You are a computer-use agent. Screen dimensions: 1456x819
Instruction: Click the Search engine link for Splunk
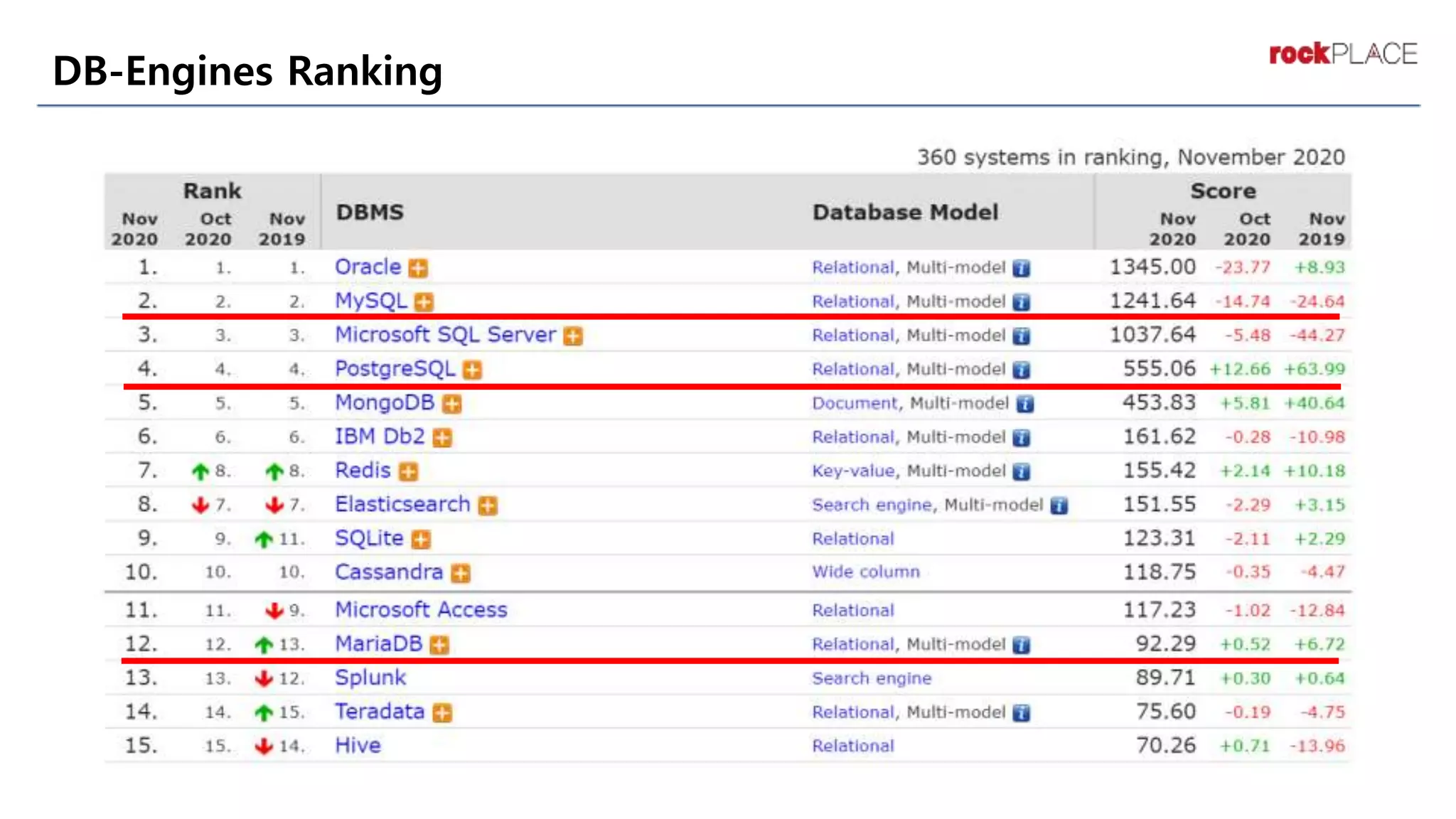point(872,678)
